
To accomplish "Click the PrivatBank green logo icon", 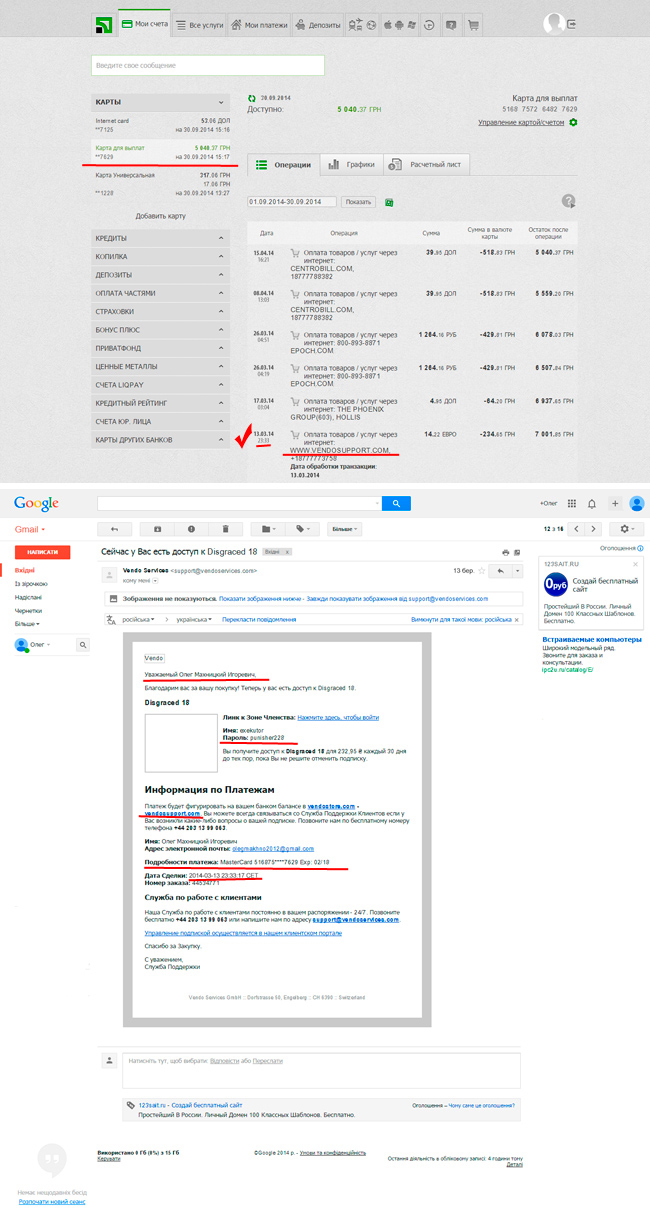I will [x=101, y=24].
